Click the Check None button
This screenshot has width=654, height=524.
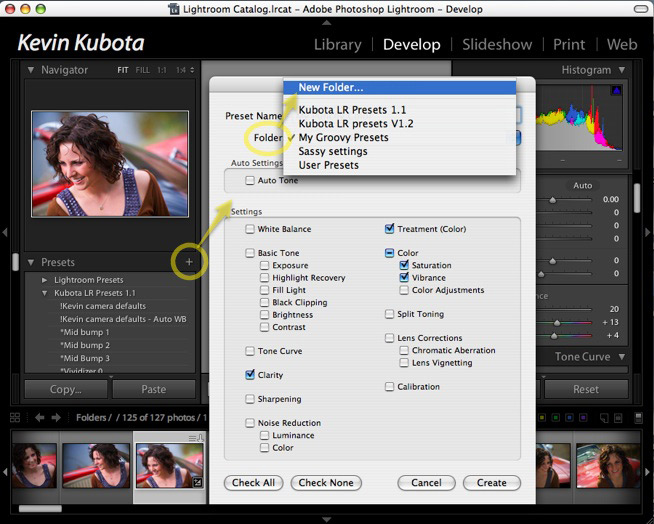[326, 483]
